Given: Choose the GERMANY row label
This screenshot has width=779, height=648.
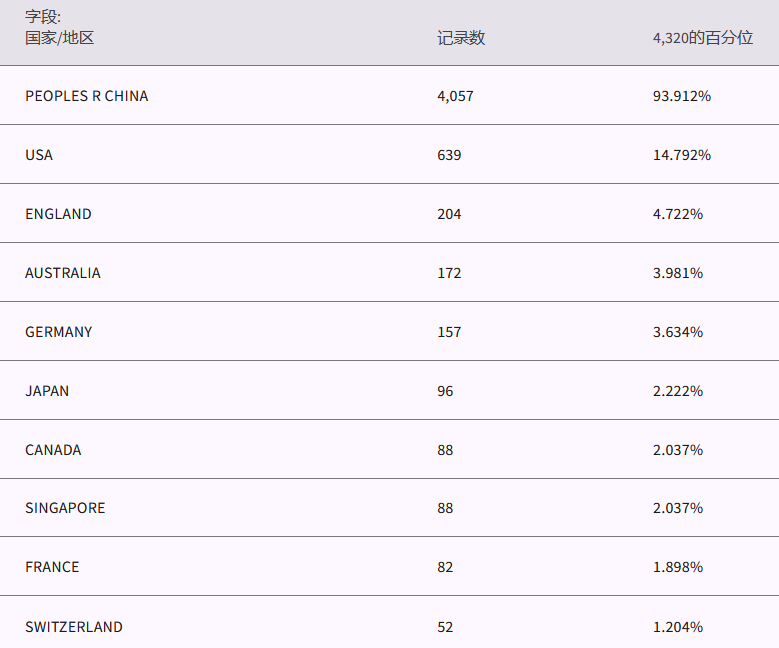Looking at the screenshot, I should coord(59,332).
